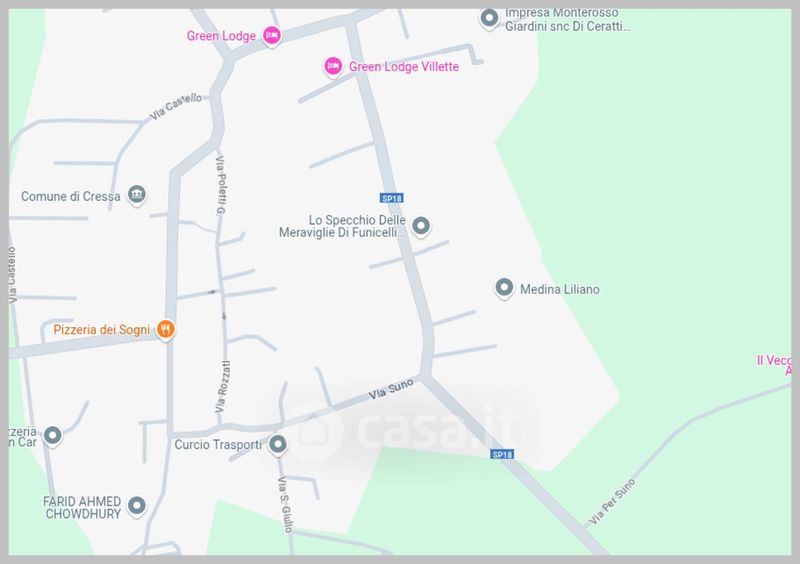The width and height of the screenshot is (800, 564).
Task: Click the upper SP18 road shield
Action: (392, 198)
